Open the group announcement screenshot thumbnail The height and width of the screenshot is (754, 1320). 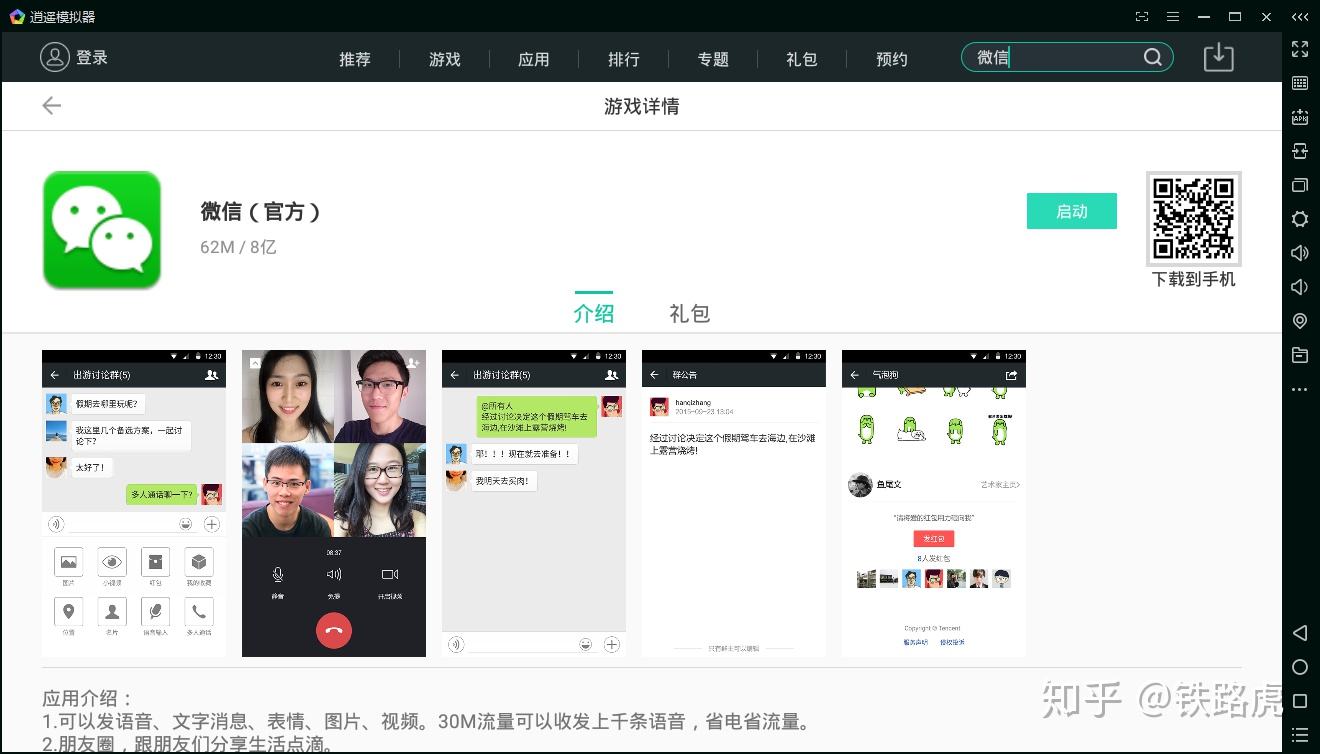point(734,503)
